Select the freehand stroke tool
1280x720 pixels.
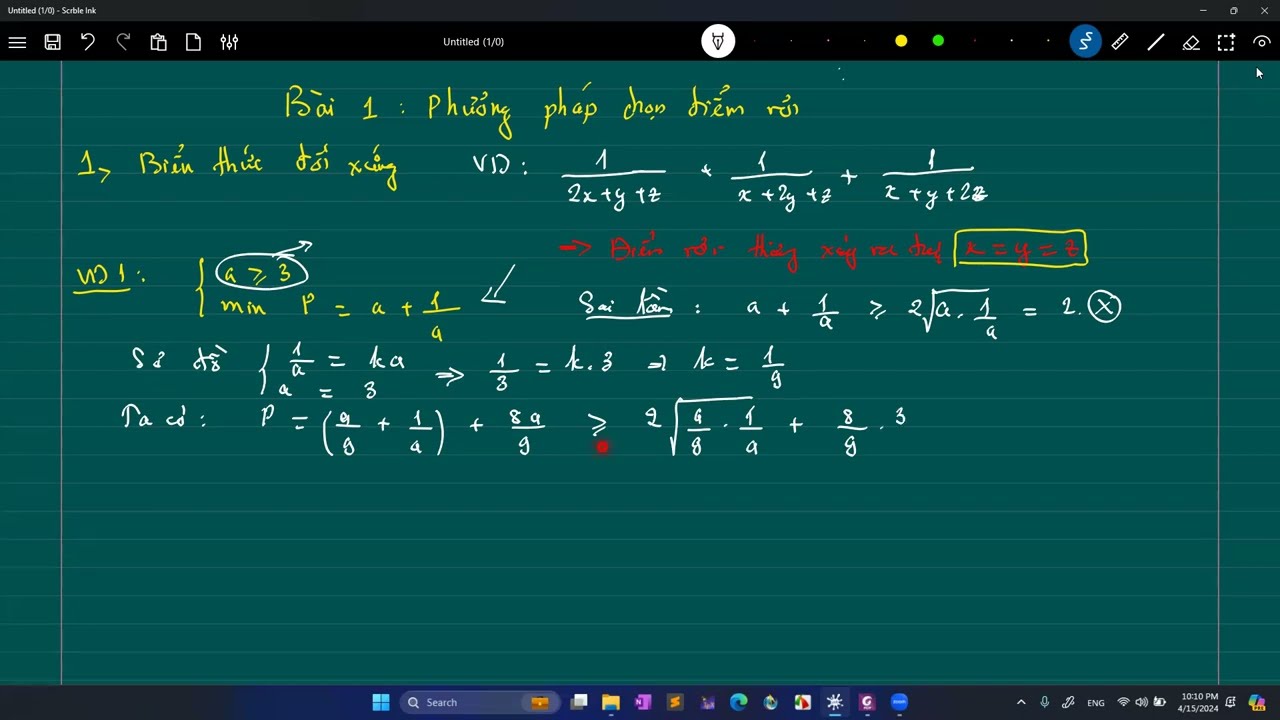1085,41
